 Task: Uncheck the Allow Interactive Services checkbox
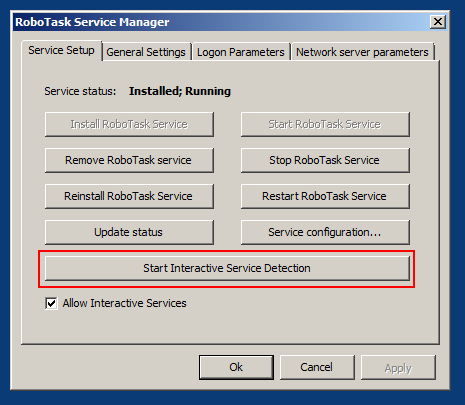[x=51, y=304]
